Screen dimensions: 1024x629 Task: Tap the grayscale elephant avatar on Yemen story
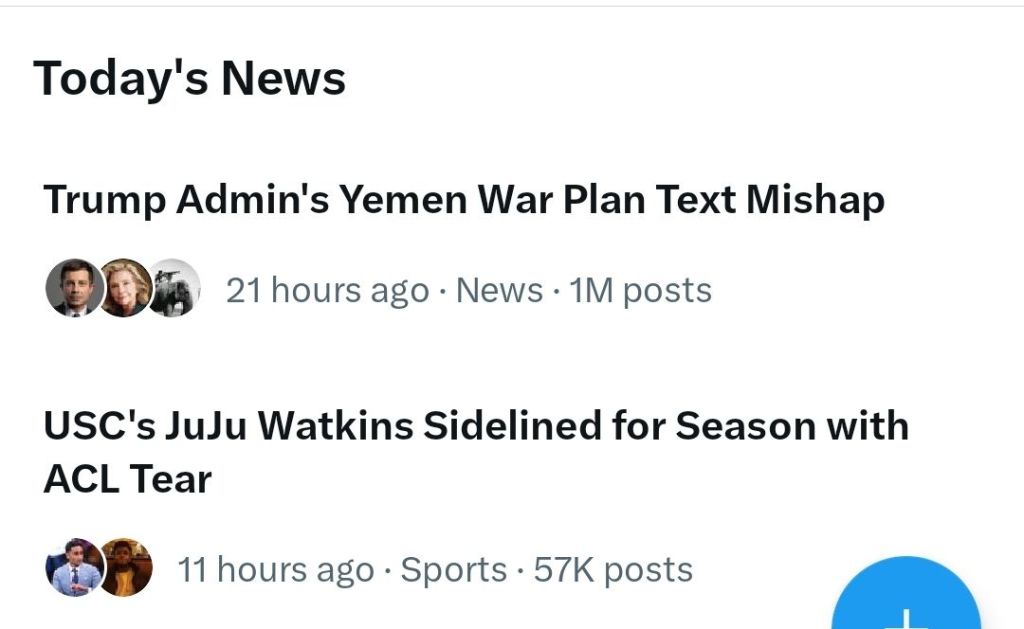point(175,289)
